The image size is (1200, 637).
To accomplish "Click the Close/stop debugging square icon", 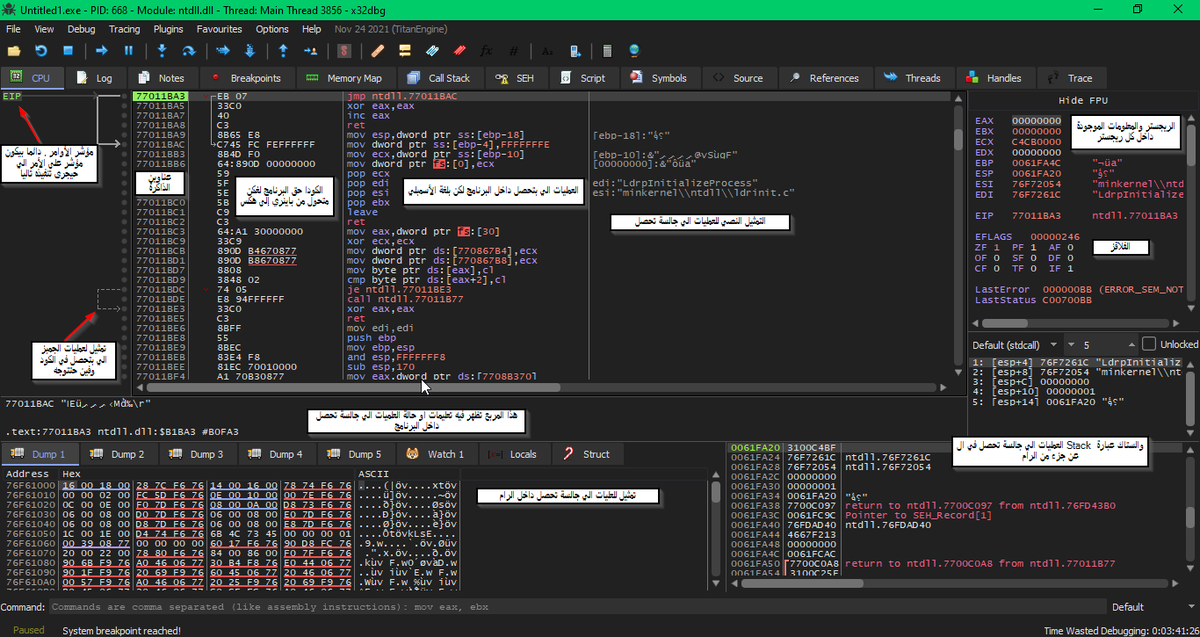I will click(68, 50).
